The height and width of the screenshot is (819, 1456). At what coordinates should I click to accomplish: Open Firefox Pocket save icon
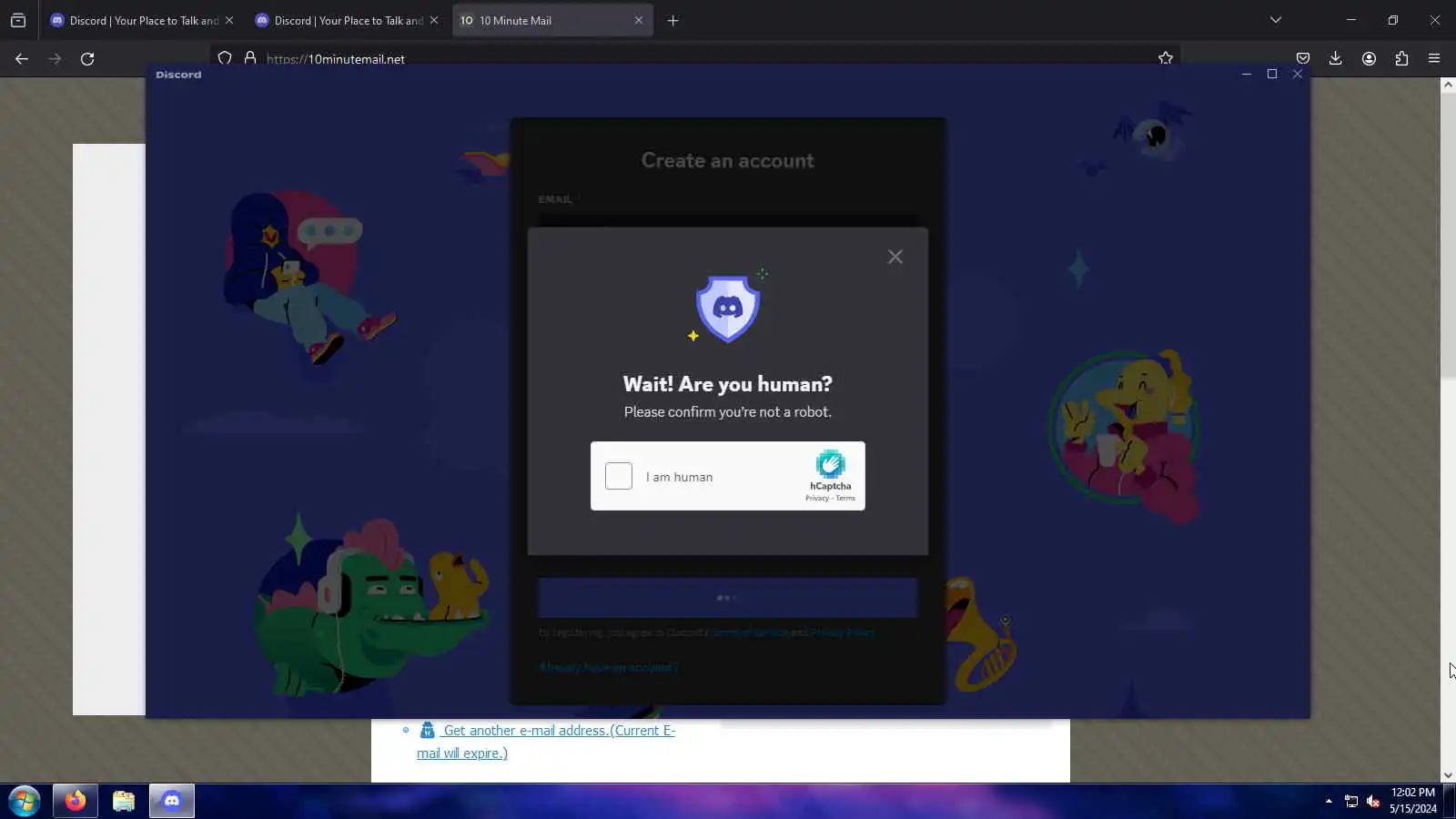[x=1303, y=58]
